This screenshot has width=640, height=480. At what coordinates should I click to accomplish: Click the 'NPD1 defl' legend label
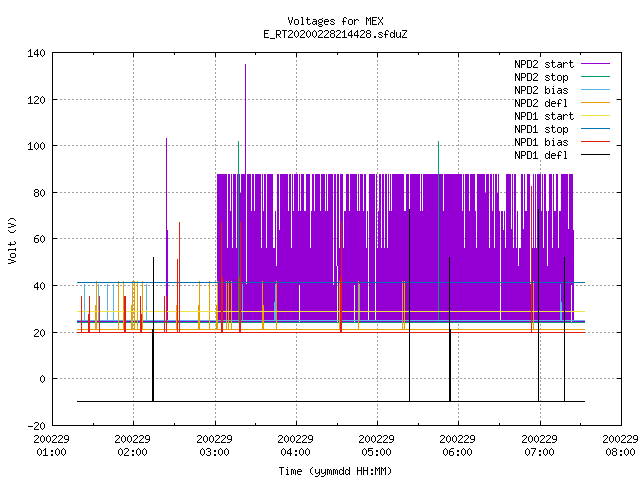coord(541,156)
